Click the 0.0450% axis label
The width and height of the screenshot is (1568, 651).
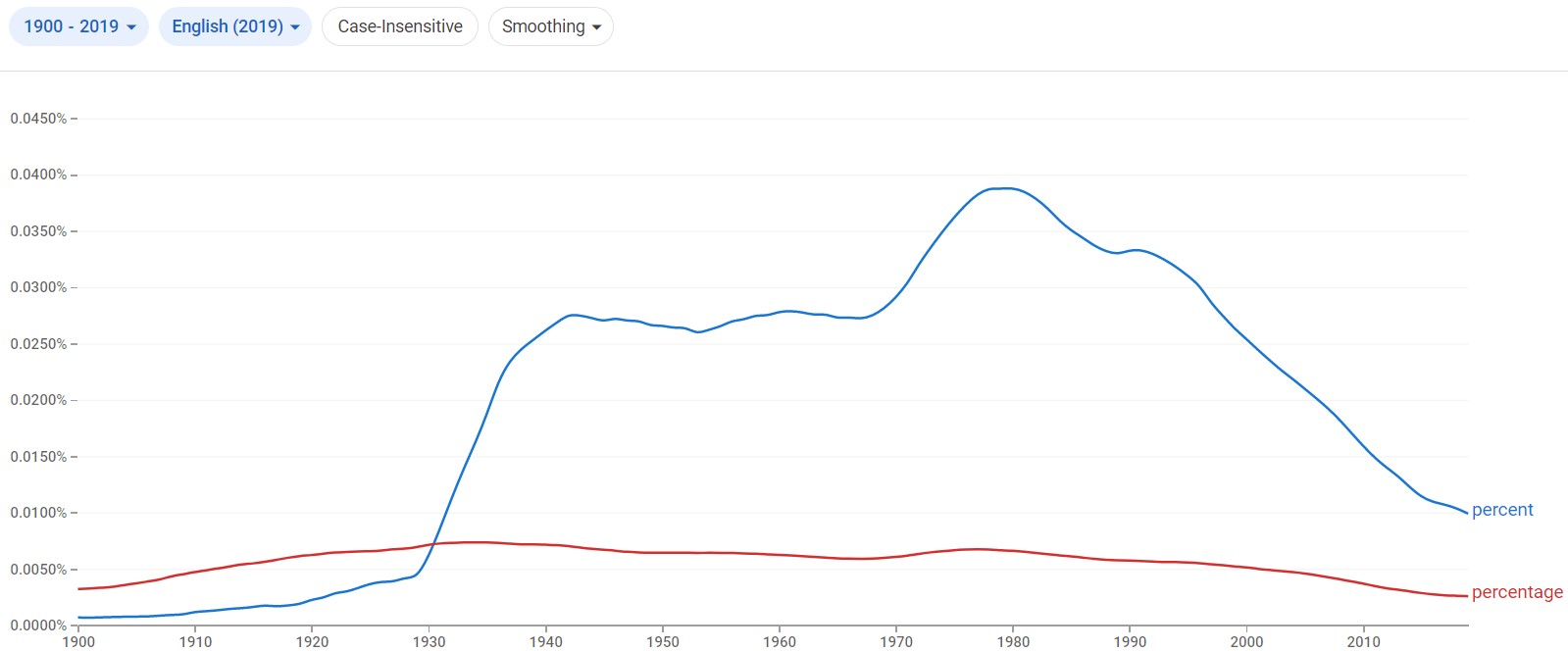pos(40,118)
